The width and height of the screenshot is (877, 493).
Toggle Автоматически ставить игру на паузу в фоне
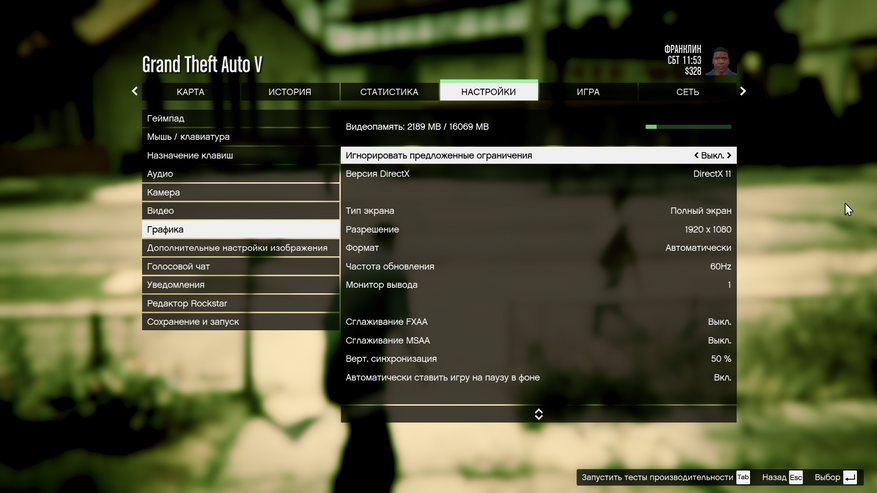pyautogui.click(x=539, y=378)
